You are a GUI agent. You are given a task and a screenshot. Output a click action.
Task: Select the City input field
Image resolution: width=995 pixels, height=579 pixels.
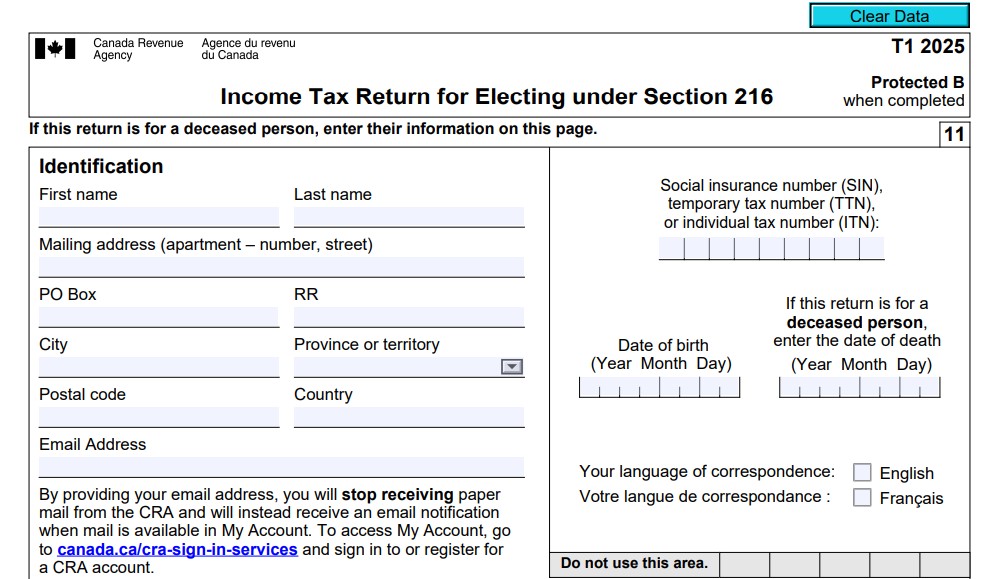coord(158,366)
